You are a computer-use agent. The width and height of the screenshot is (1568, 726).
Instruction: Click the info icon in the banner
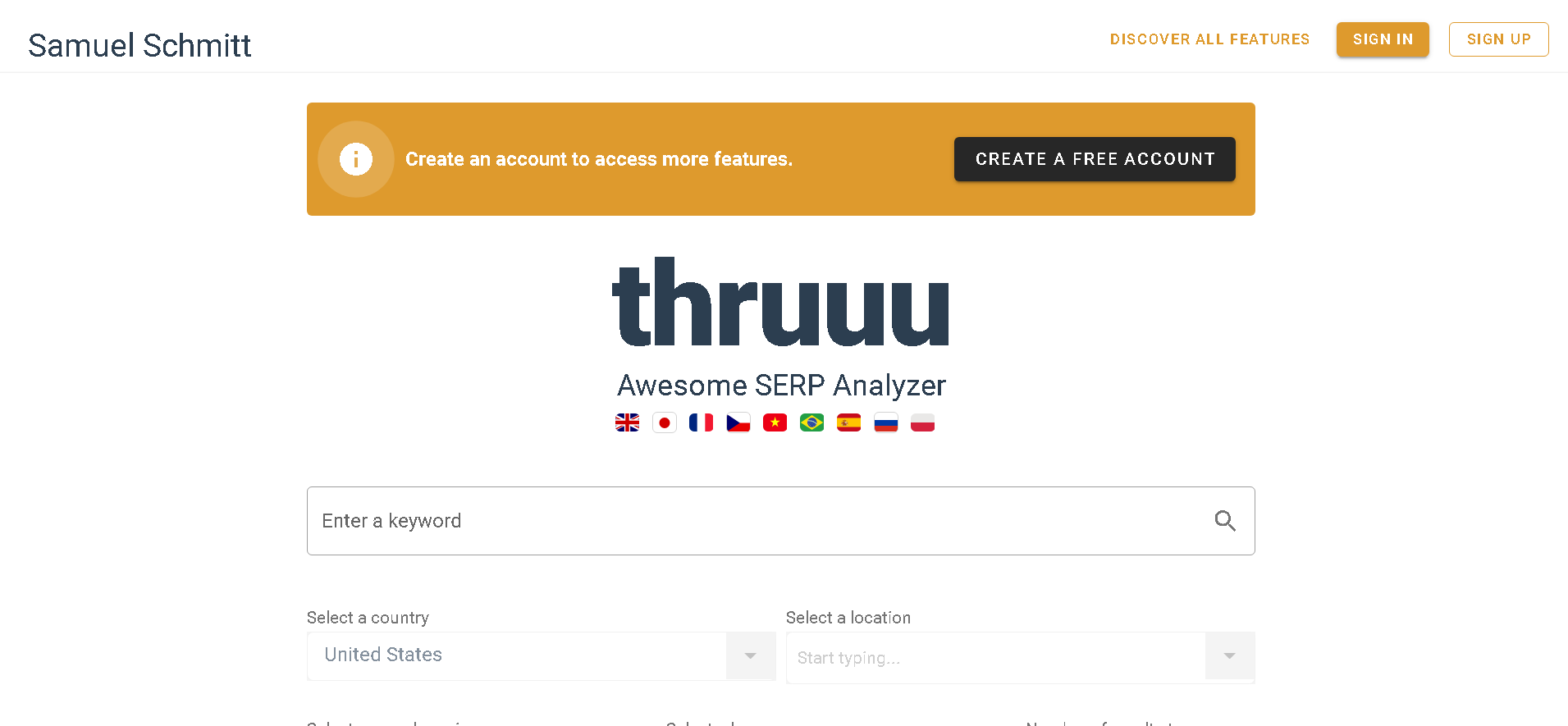tap(356, 159)
